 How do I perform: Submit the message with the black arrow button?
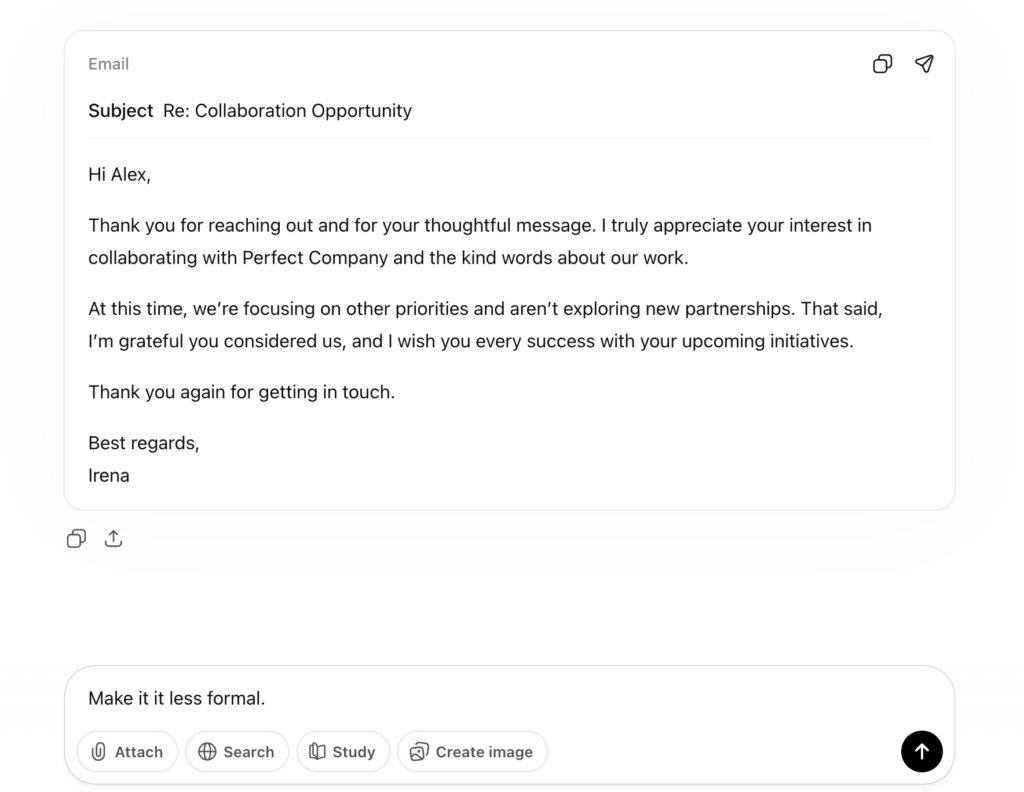(921, 752)
